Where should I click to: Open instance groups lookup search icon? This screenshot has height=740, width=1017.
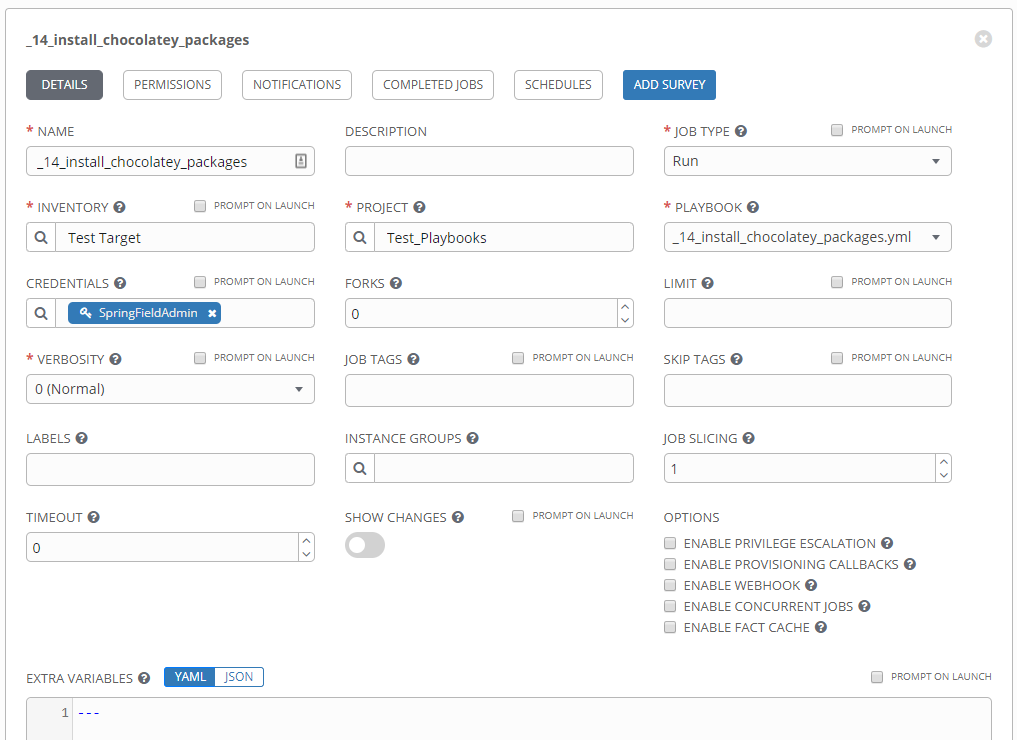[x=360, y=468]
